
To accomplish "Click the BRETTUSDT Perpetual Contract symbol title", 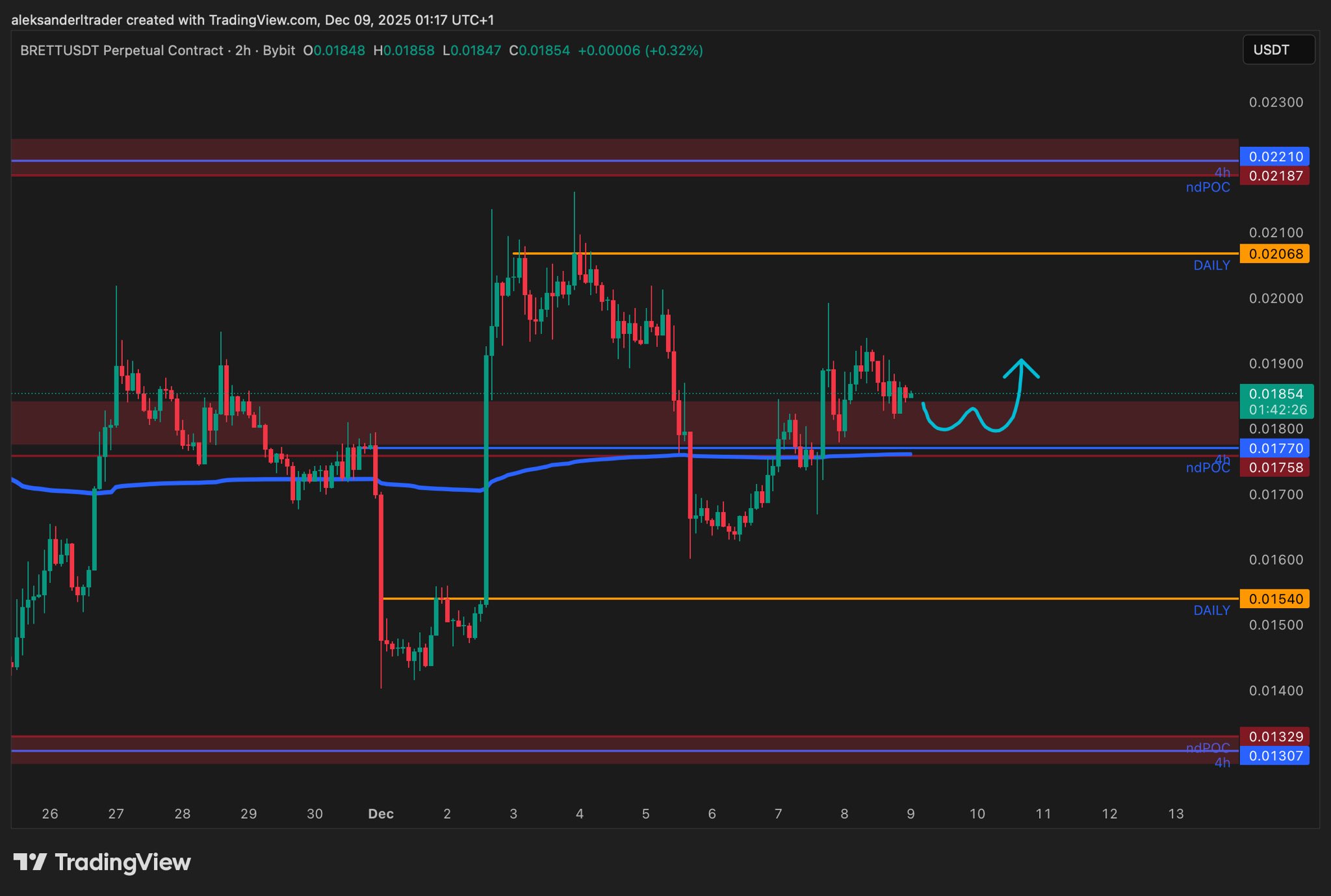I will coord(122,51).
